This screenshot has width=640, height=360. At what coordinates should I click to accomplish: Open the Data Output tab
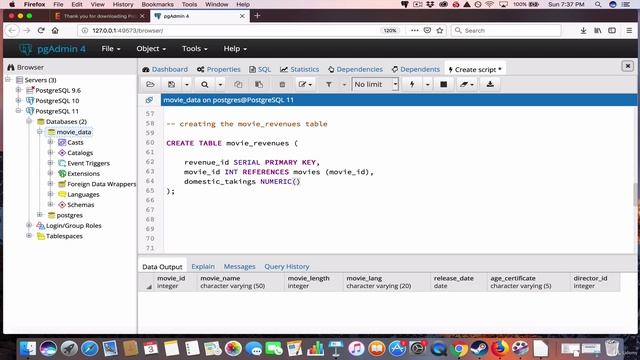tap(162, 267)
